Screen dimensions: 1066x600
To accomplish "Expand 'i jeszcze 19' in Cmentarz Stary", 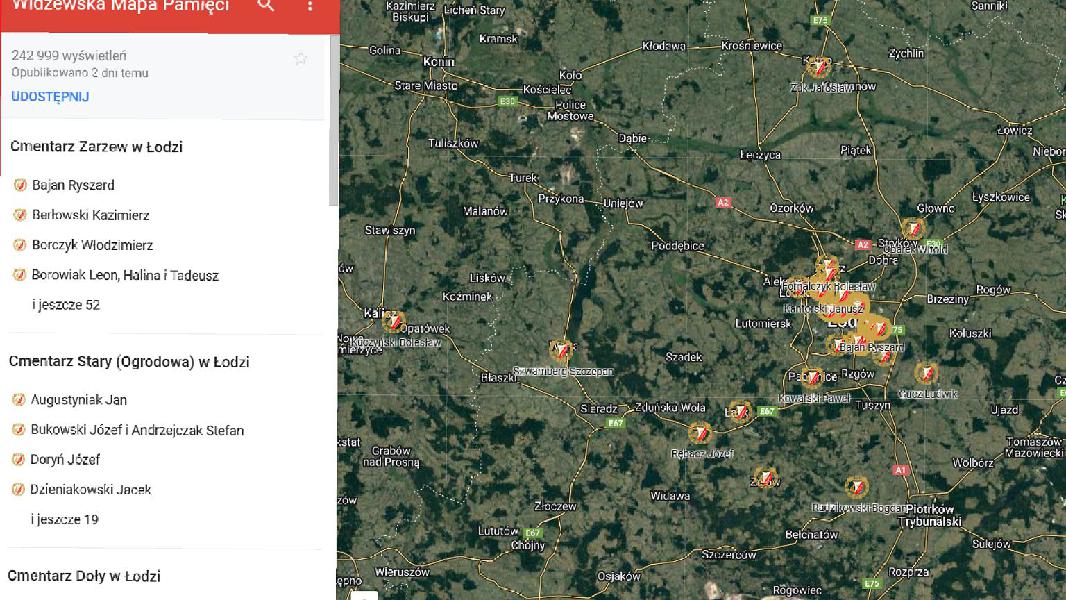I will [x=65, y=519].
